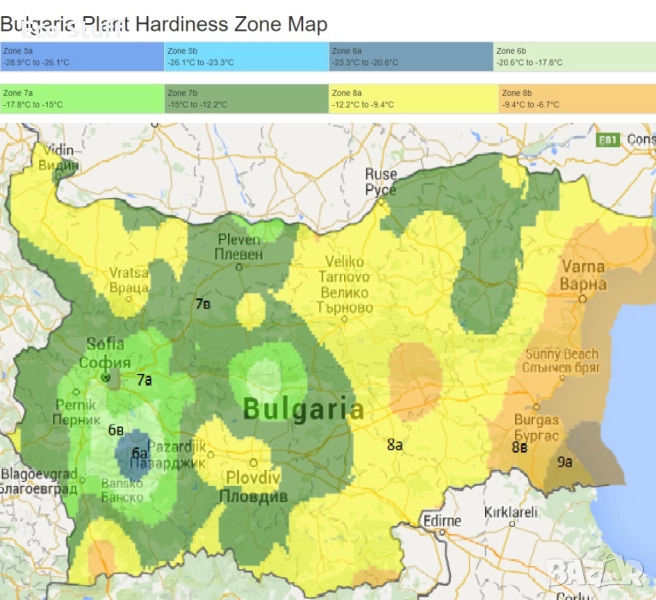The height and width of the screenshot is (600, 656).
Task: Choose the Zone 6b legend swatch
Action: [575, 56]
